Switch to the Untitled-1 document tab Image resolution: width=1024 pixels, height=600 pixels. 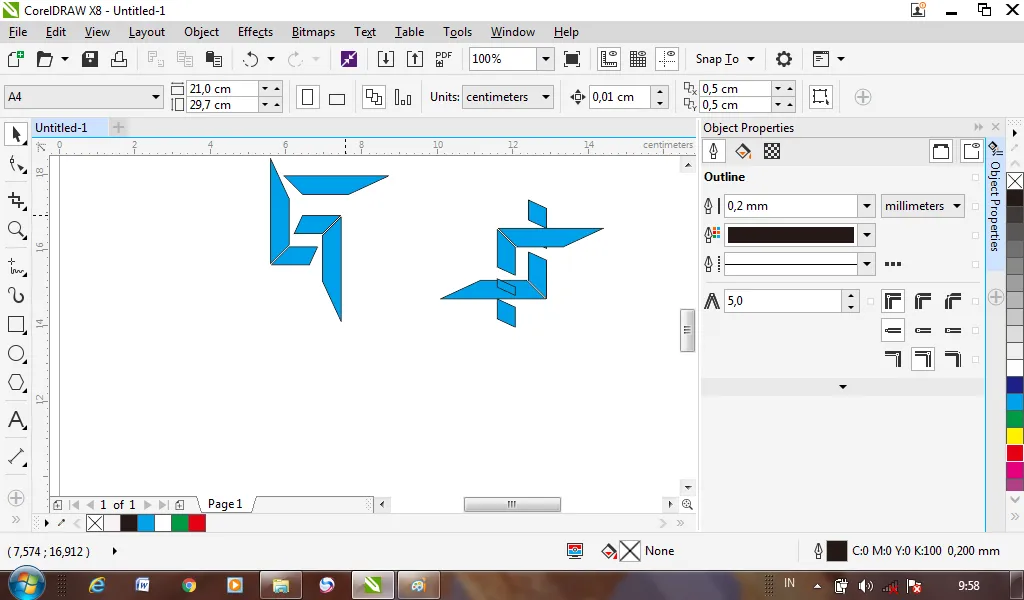pos(61,127)
